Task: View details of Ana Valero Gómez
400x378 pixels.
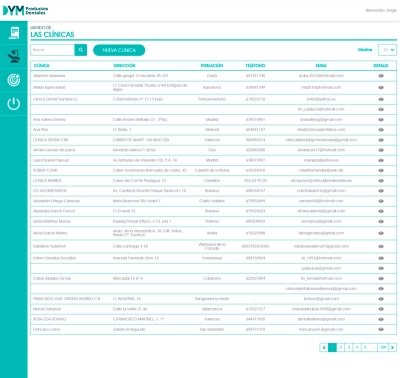Action: [381, 119]
